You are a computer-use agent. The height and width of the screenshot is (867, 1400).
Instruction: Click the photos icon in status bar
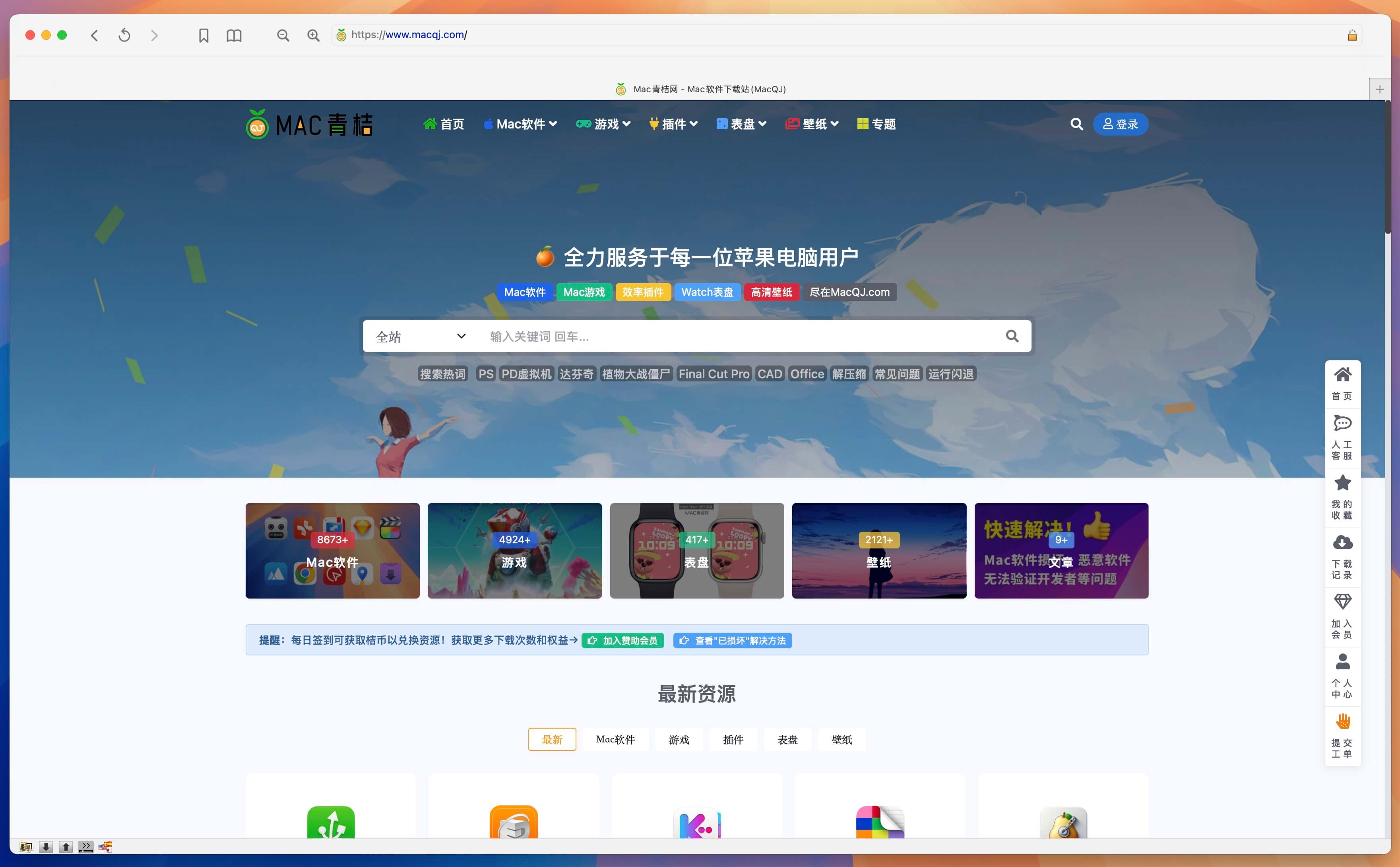[26, 846]
